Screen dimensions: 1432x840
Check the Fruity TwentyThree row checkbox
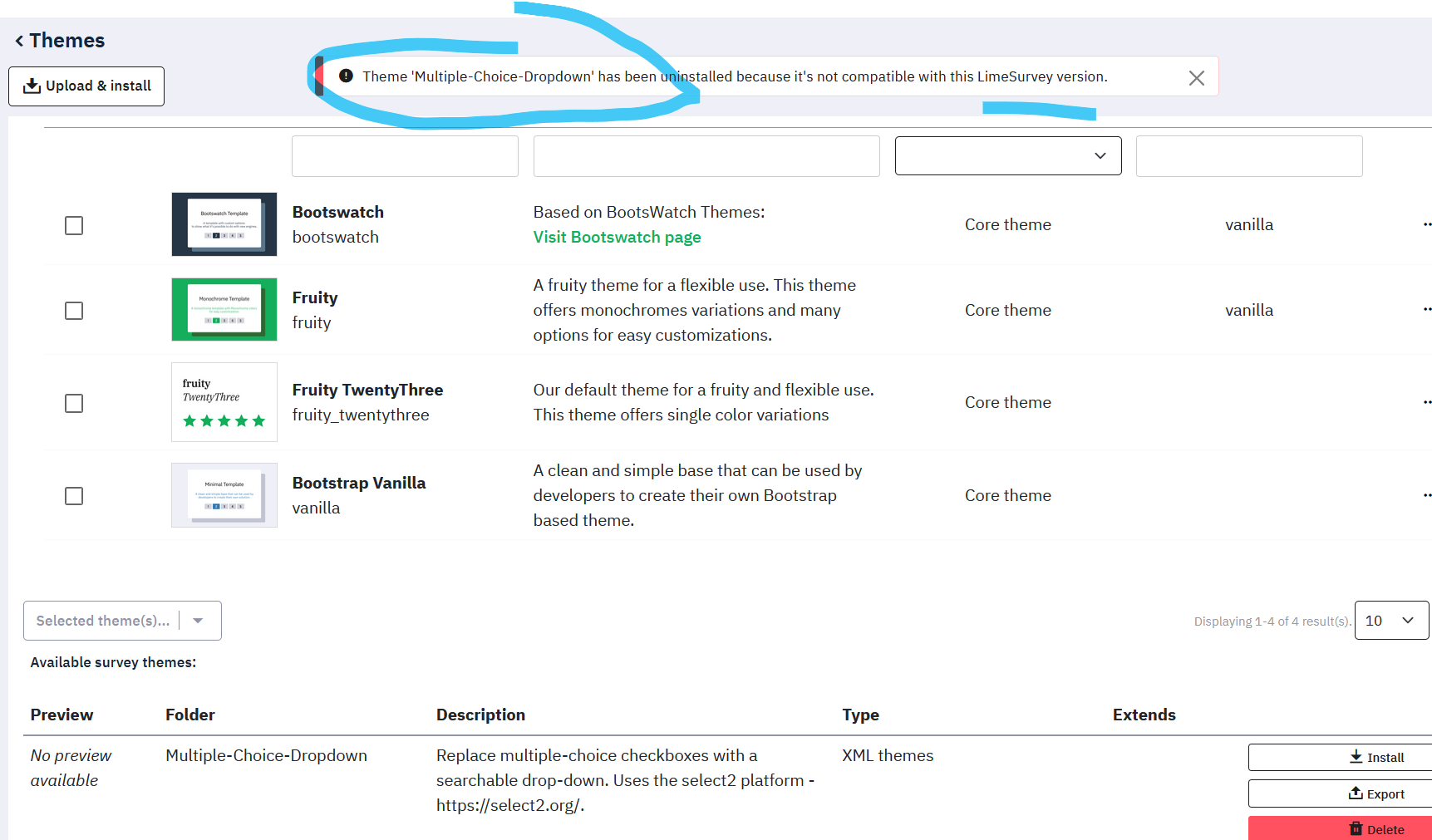pos(74,404)
